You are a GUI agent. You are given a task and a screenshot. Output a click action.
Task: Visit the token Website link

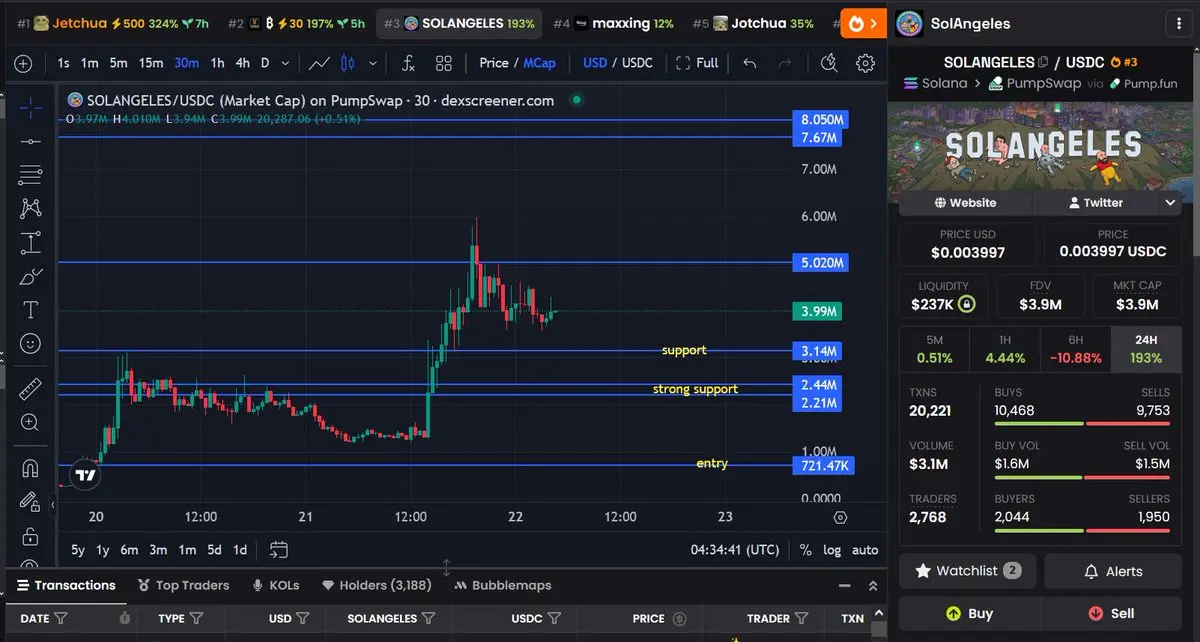(965, 202)
